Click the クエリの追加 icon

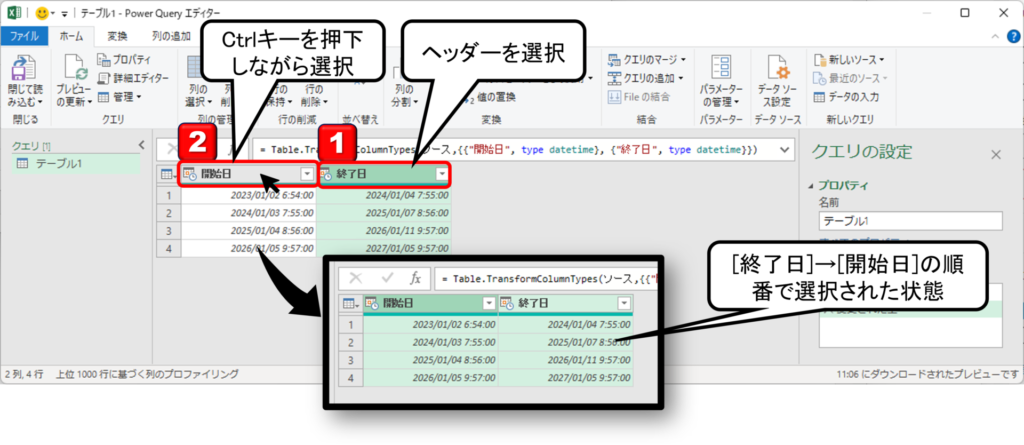614,78
